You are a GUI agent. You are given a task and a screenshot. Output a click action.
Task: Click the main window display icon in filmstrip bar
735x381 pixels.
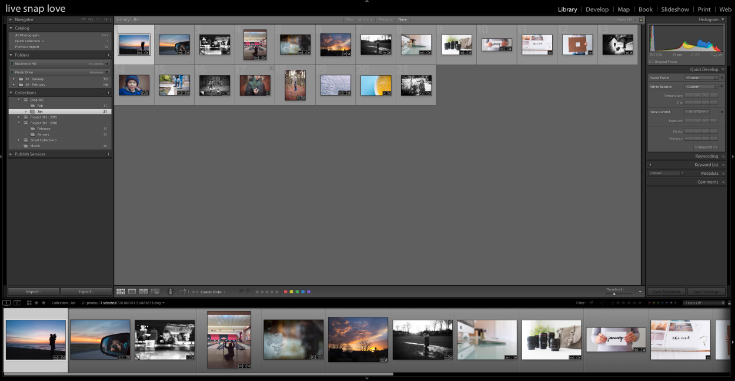(x=7, y=303)
